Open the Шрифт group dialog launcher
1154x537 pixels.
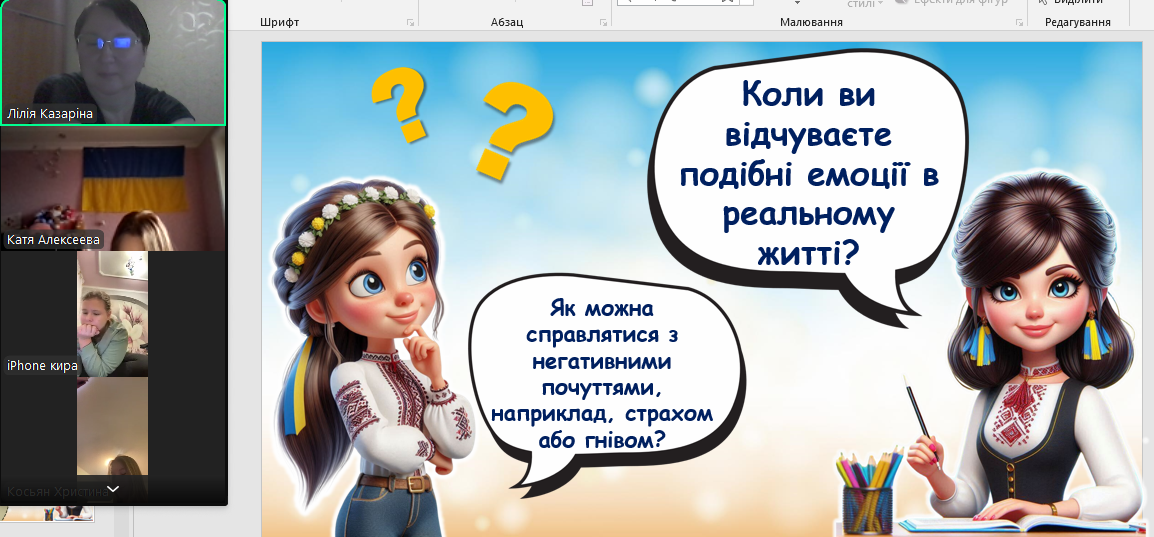pos(410,24)
